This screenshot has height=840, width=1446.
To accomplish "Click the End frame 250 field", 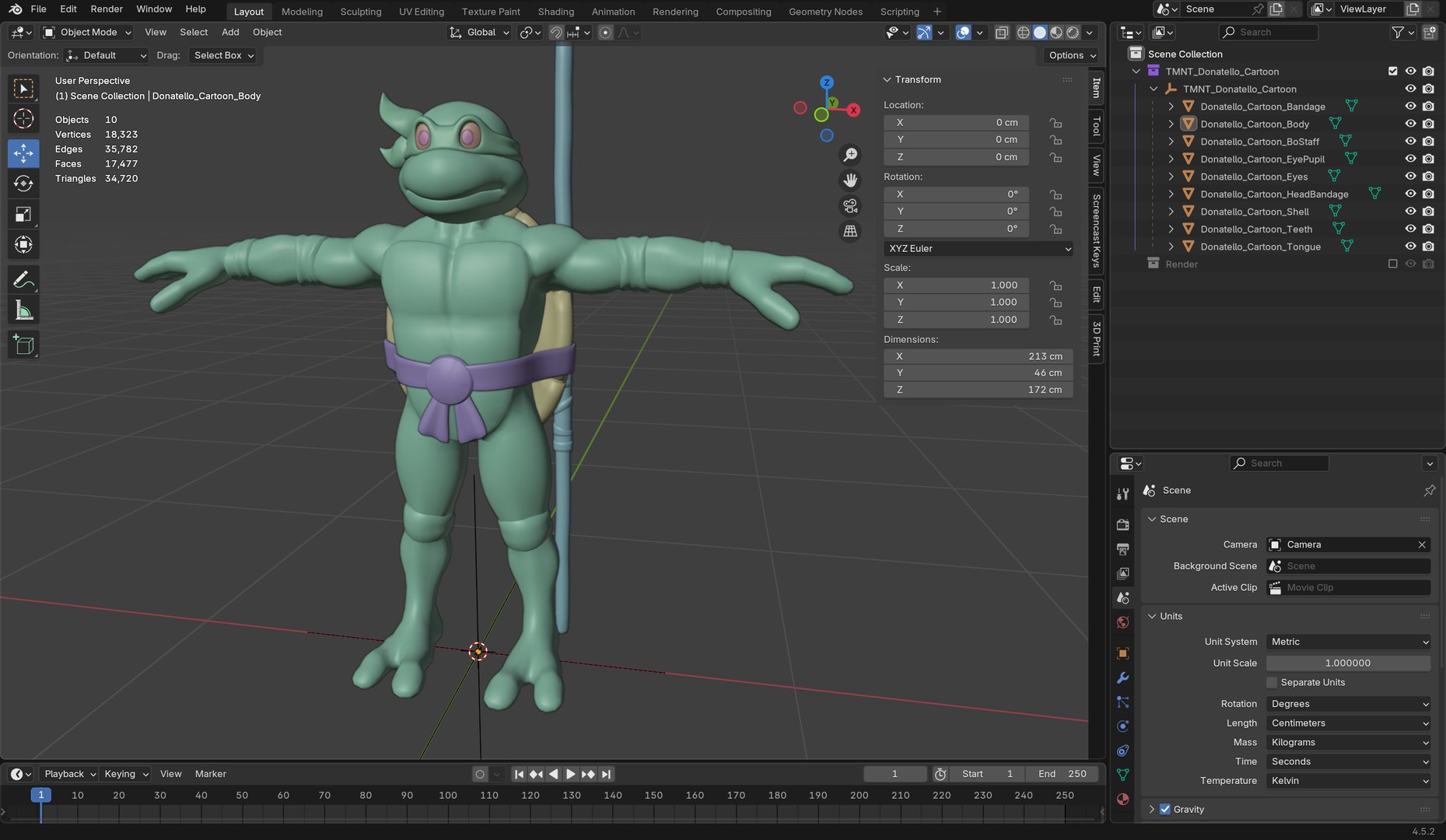I will coord(1063,774).
